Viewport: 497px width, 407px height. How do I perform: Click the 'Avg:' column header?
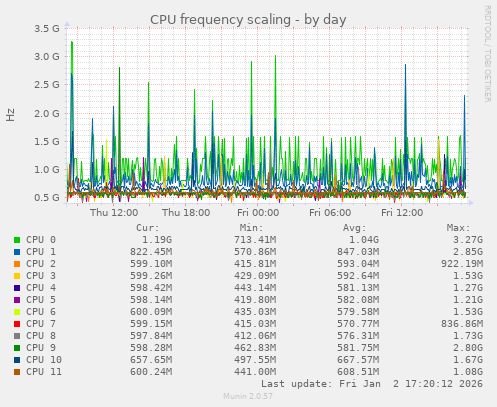click(x=355, y=228)
